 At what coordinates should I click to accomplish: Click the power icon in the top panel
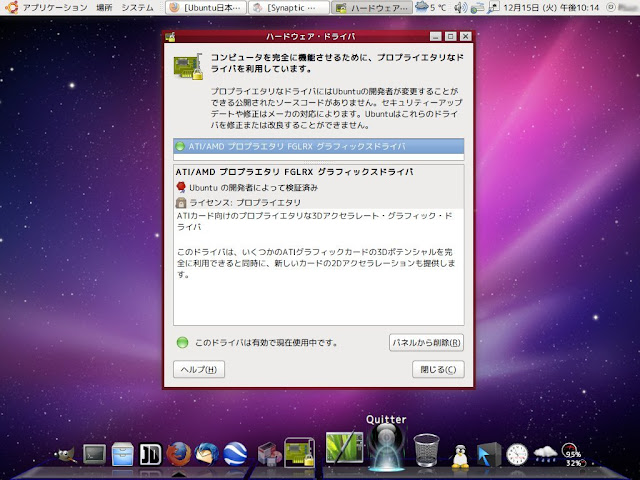click(611, 7)
